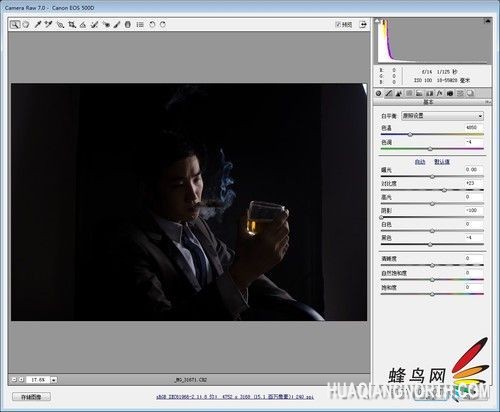Screen dimensions: 500x412
Task: Click the zoom in plus button
Action: tap(21, 380)
